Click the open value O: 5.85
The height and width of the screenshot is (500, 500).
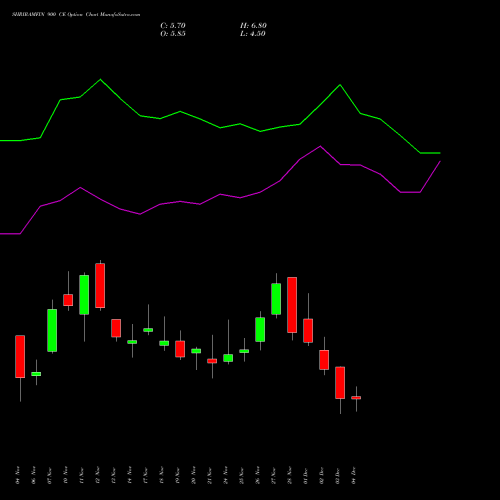tap(173, 34)
